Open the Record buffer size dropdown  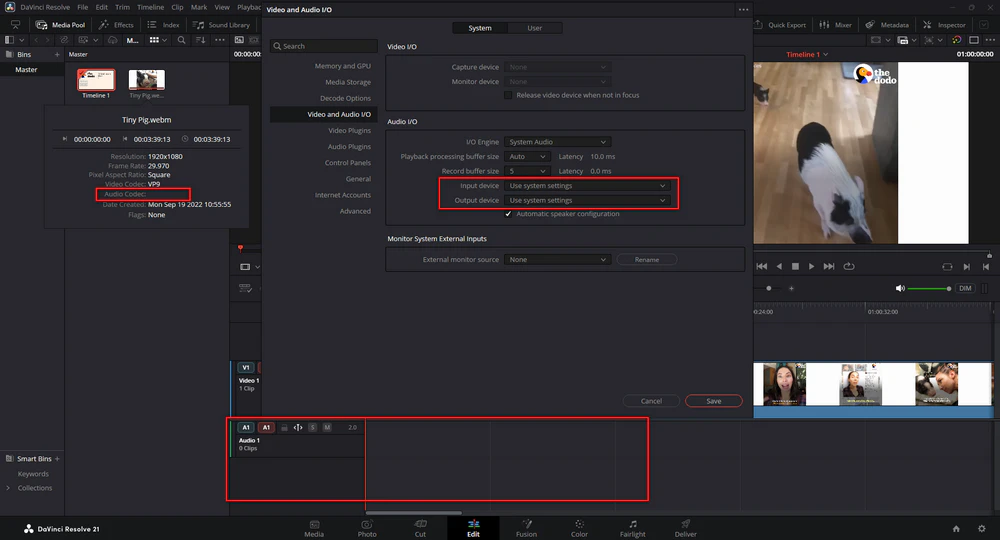pyautogui.click(x=527, y=171)
